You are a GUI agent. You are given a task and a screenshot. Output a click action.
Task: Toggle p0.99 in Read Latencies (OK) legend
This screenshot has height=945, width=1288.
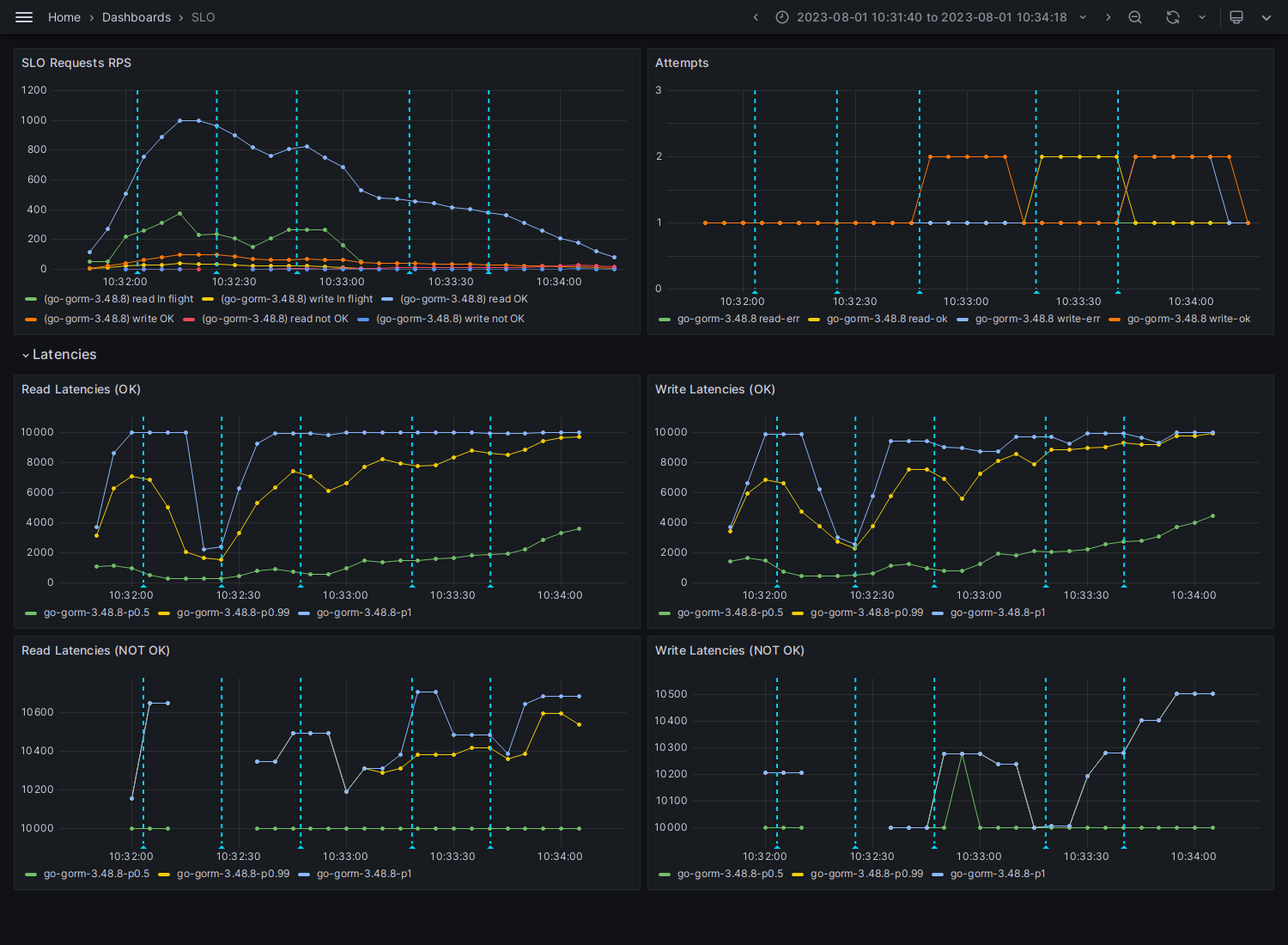point(233,613)
